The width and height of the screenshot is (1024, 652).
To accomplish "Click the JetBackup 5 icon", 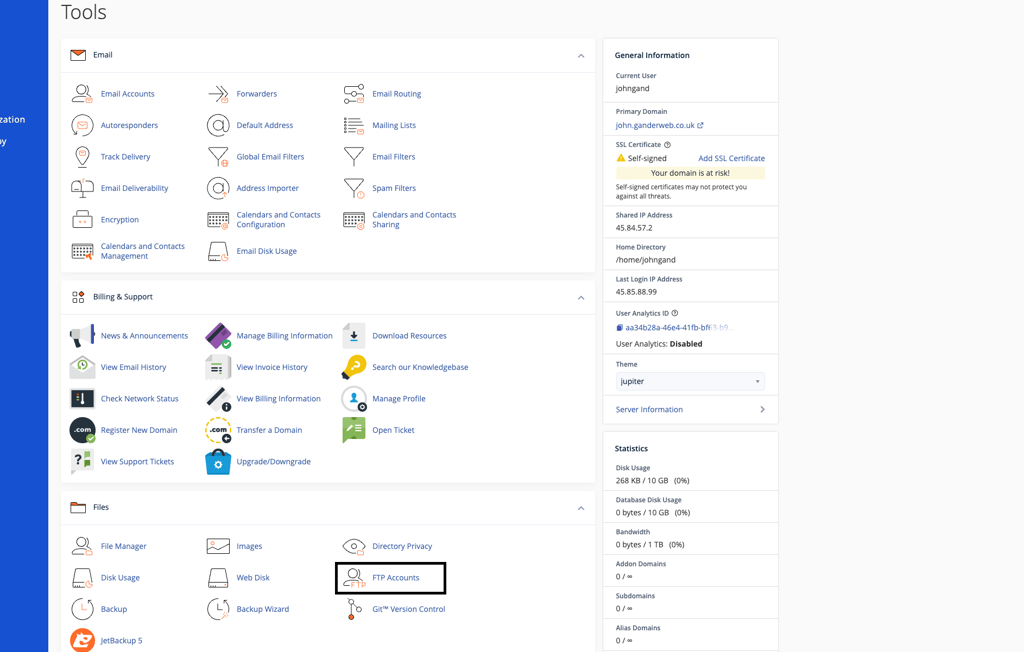I will (82, 640).
